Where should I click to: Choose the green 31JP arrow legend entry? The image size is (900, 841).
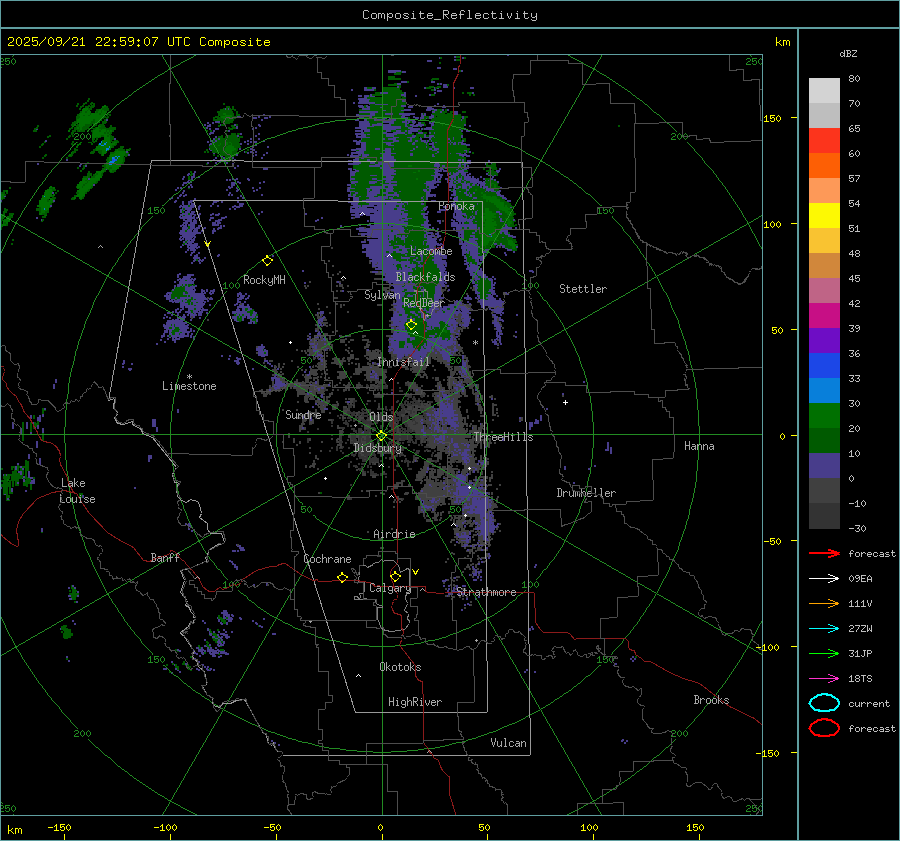[x=824, y=653]
